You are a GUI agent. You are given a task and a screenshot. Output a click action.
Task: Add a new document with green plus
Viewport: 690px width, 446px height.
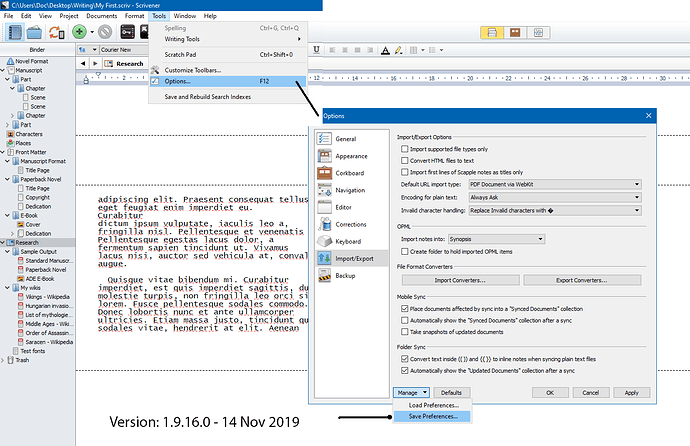79,32
